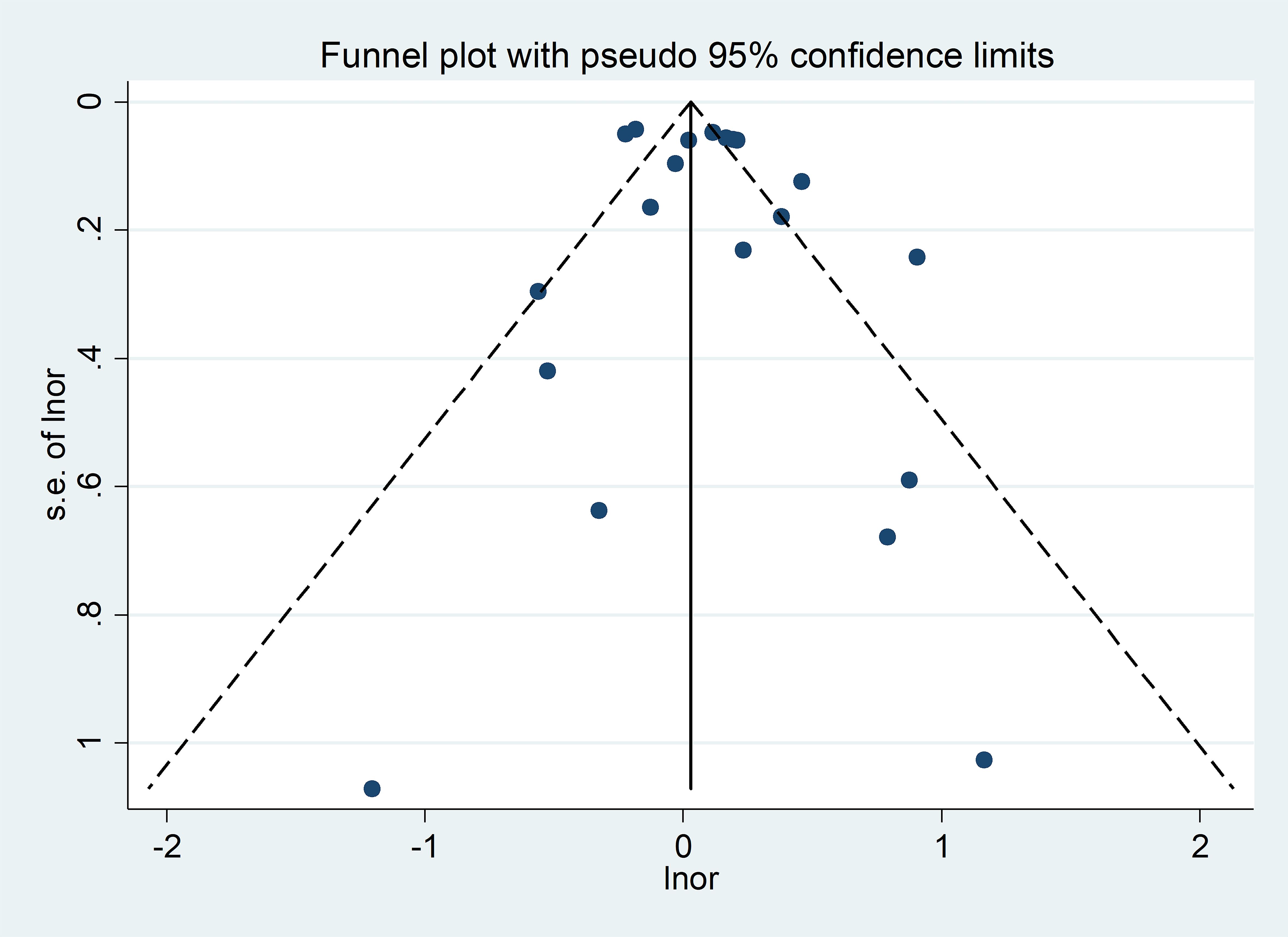Select the data point at bottom left
Screen dimensions: 1288x937
tap(372, 788)
